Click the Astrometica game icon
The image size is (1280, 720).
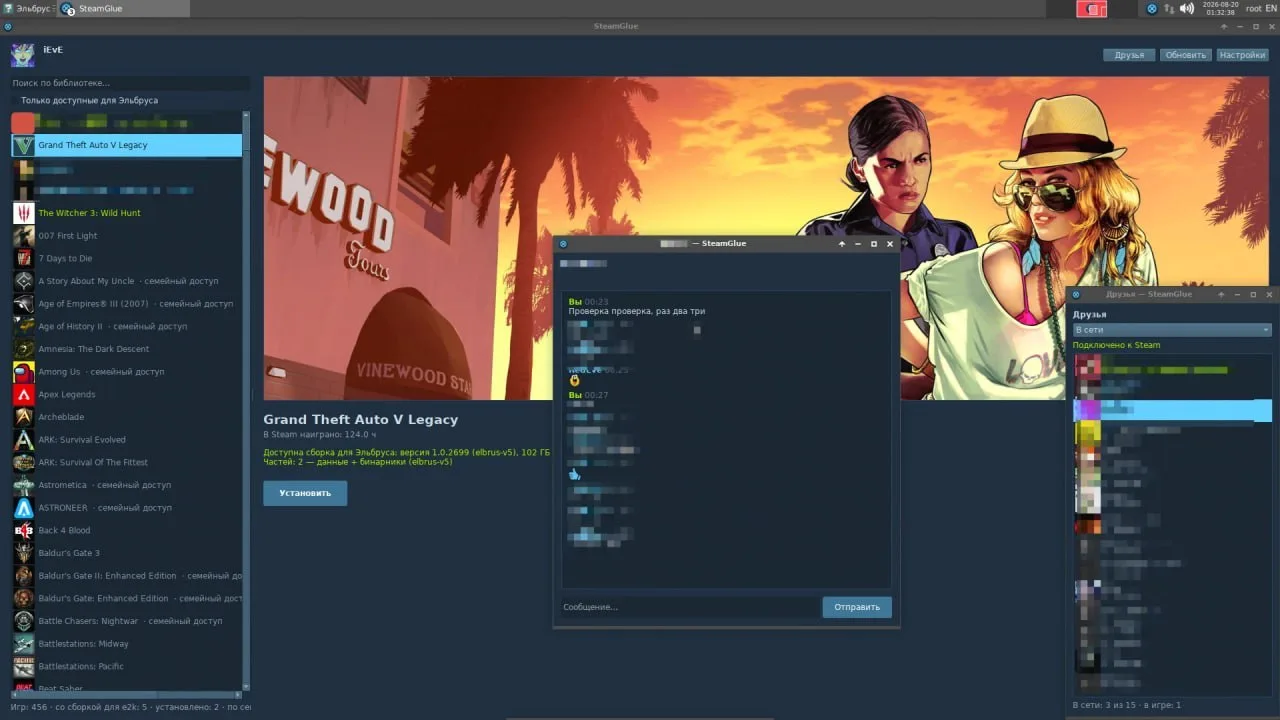[23, 485]
